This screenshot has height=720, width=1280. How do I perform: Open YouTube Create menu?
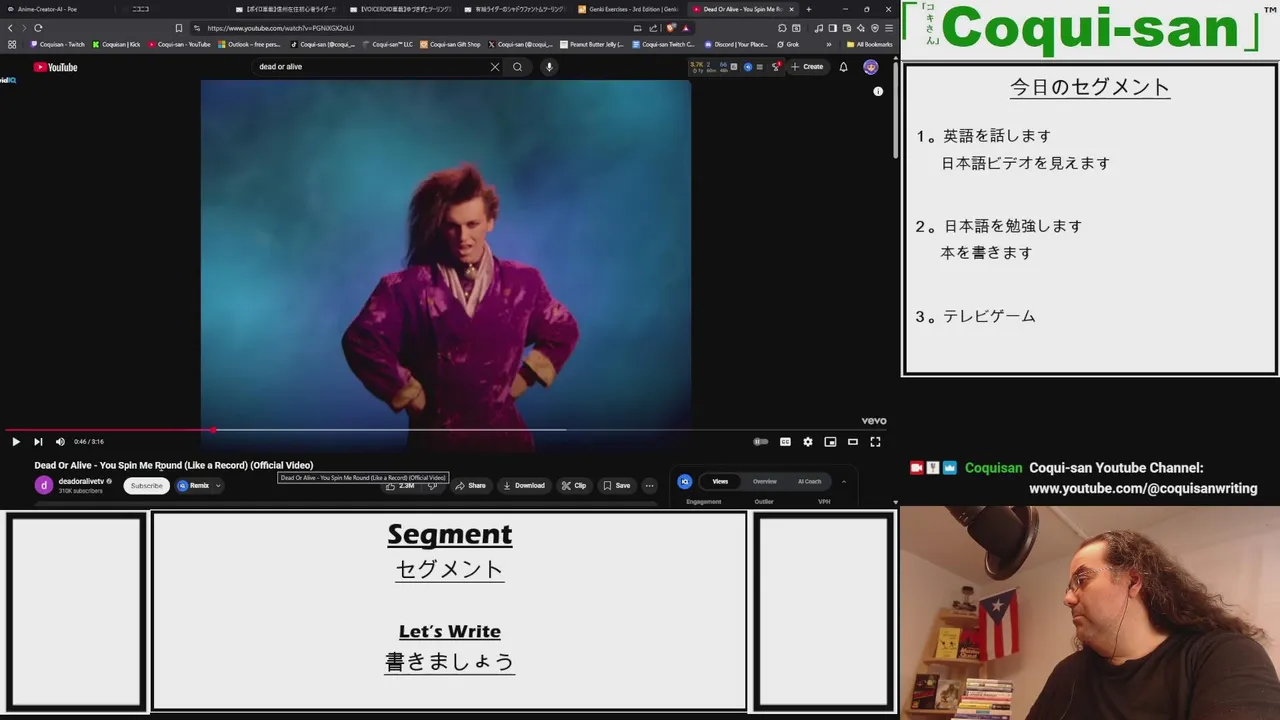point(807,67)
